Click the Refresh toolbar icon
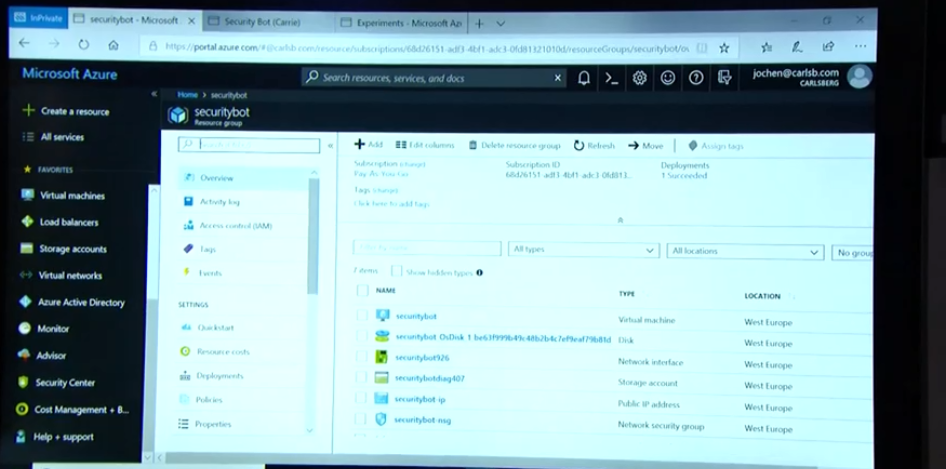Image resolution: width=946 pixels, height=469 pixels. 594,146
